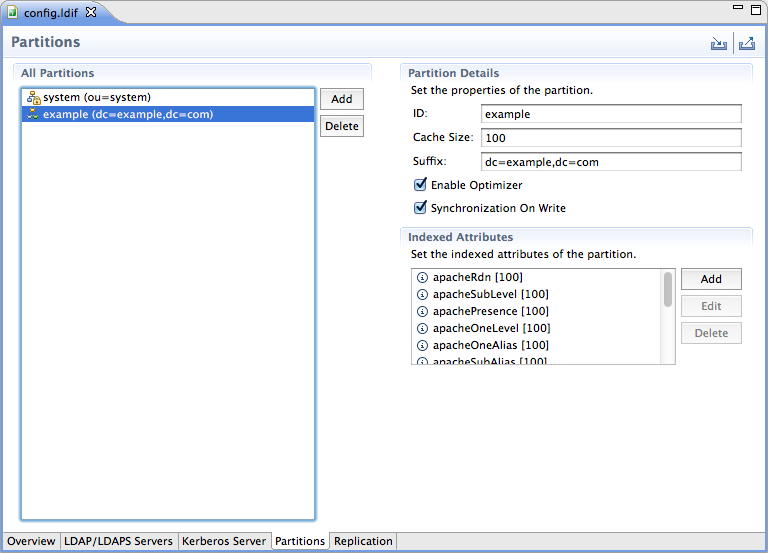Image resolution: width=768 pixels, height=553 pixels.
Task: Click the system partition icon
Action: pyautogui.click(x=33, y=98)
